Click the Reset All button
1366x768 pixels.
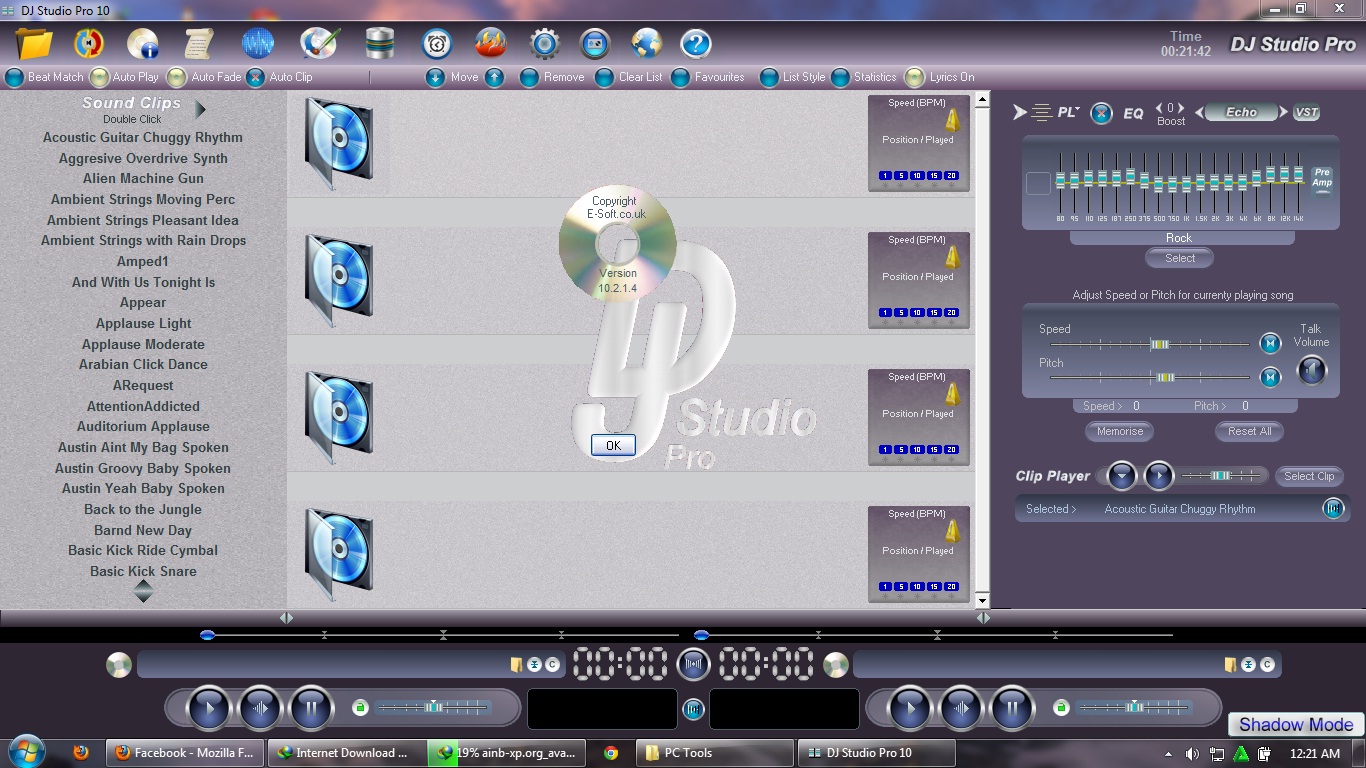1250,431
